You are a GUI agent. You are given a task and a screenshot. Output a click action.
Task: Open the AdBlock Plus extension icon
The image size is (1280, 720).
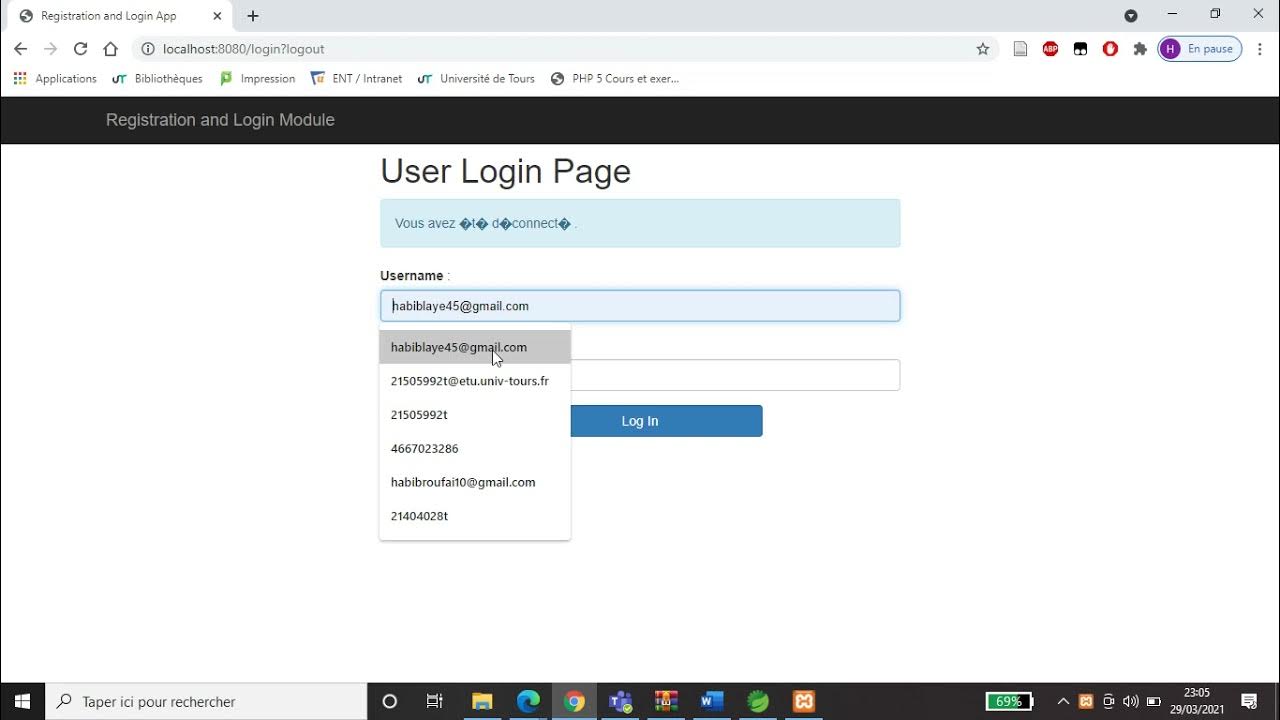coord(1050,49)
